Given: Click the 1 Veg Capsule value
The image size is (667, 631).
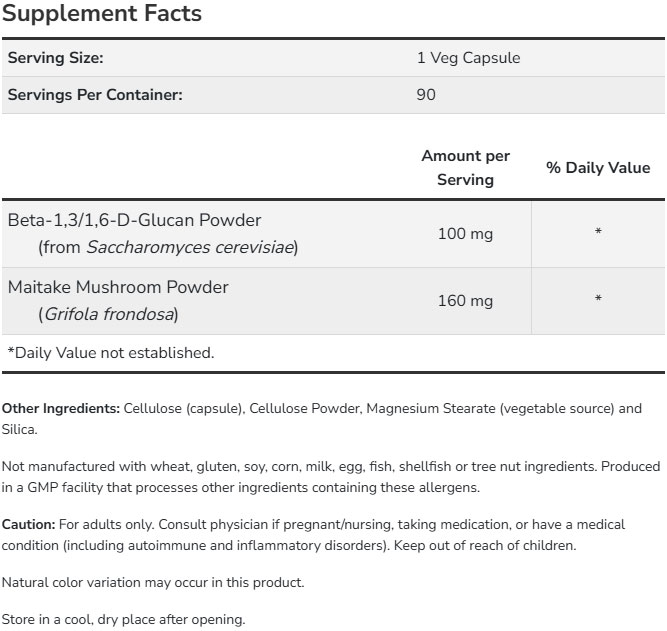Looking at the screenshot, I should click(468, 58).
